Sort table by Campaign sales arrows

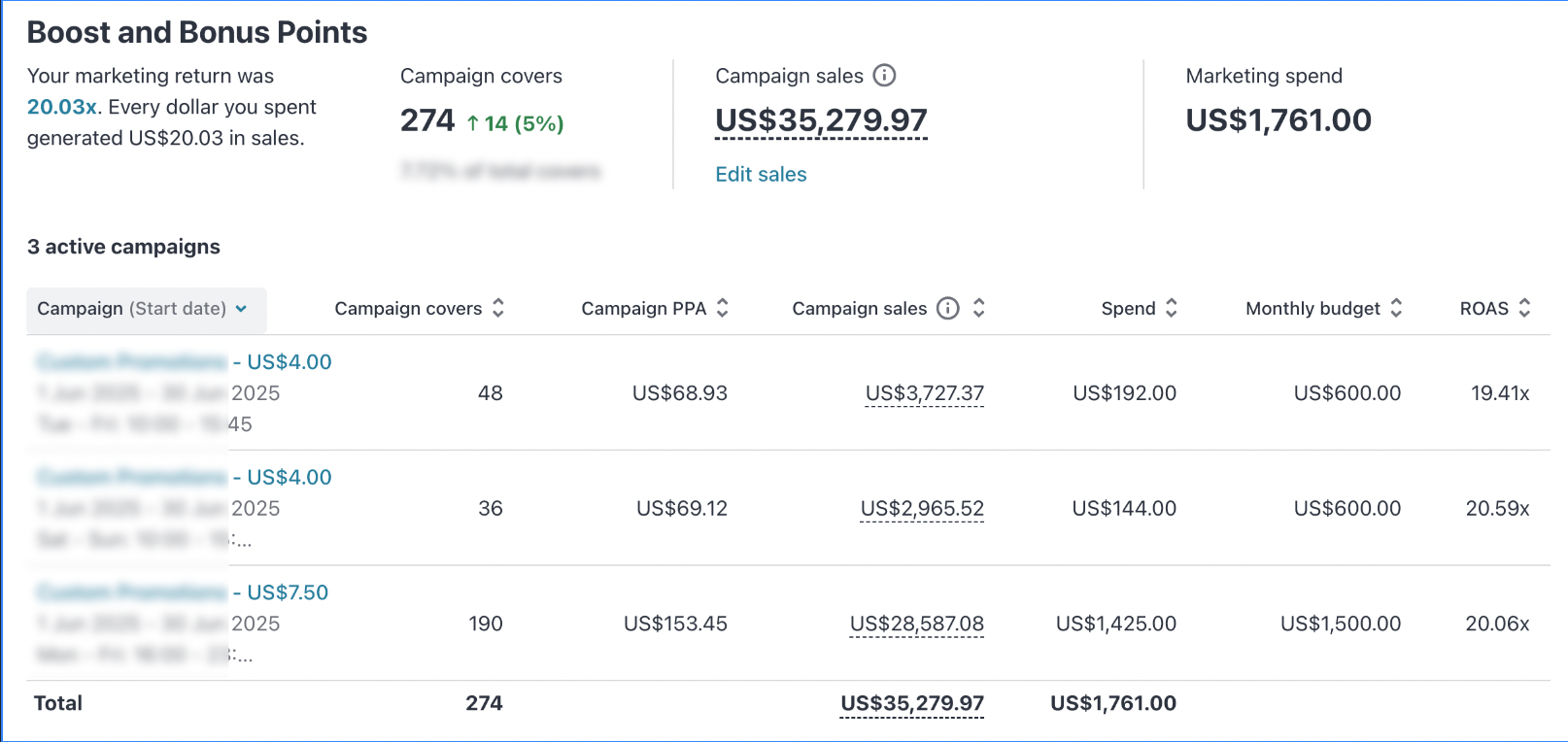coord(978,308)
